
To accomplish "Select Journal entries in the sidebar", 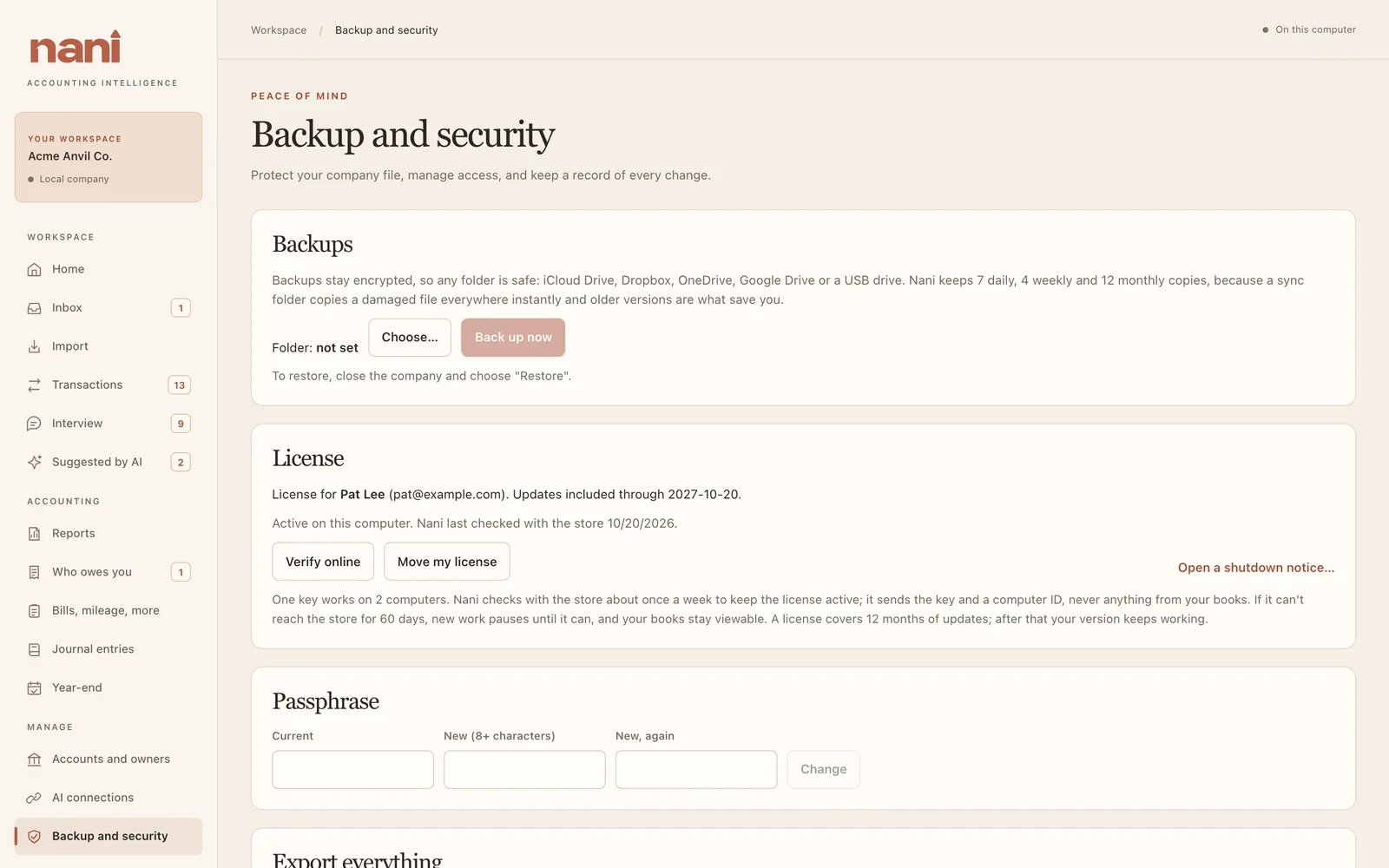I will coord(109,649).
